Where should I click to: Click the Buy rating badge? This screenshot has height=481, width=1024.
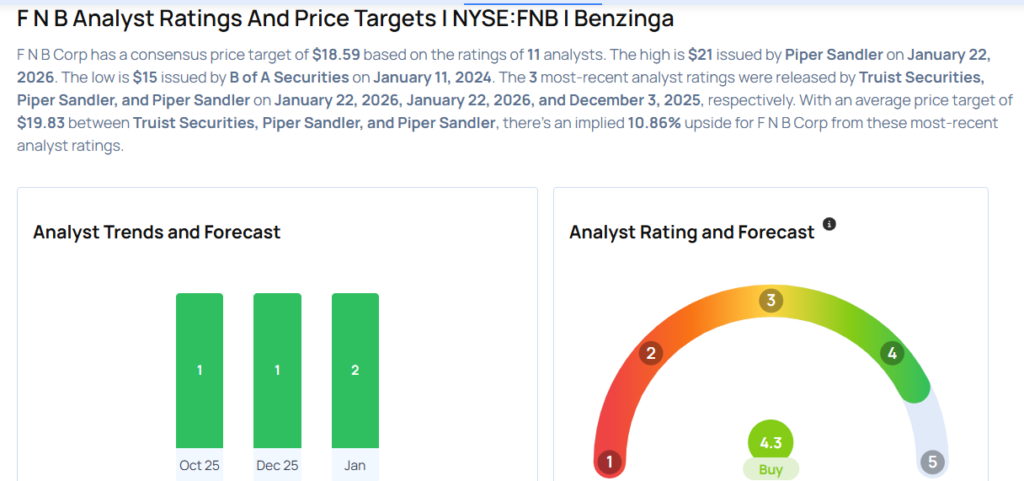[x=770, y=468]
